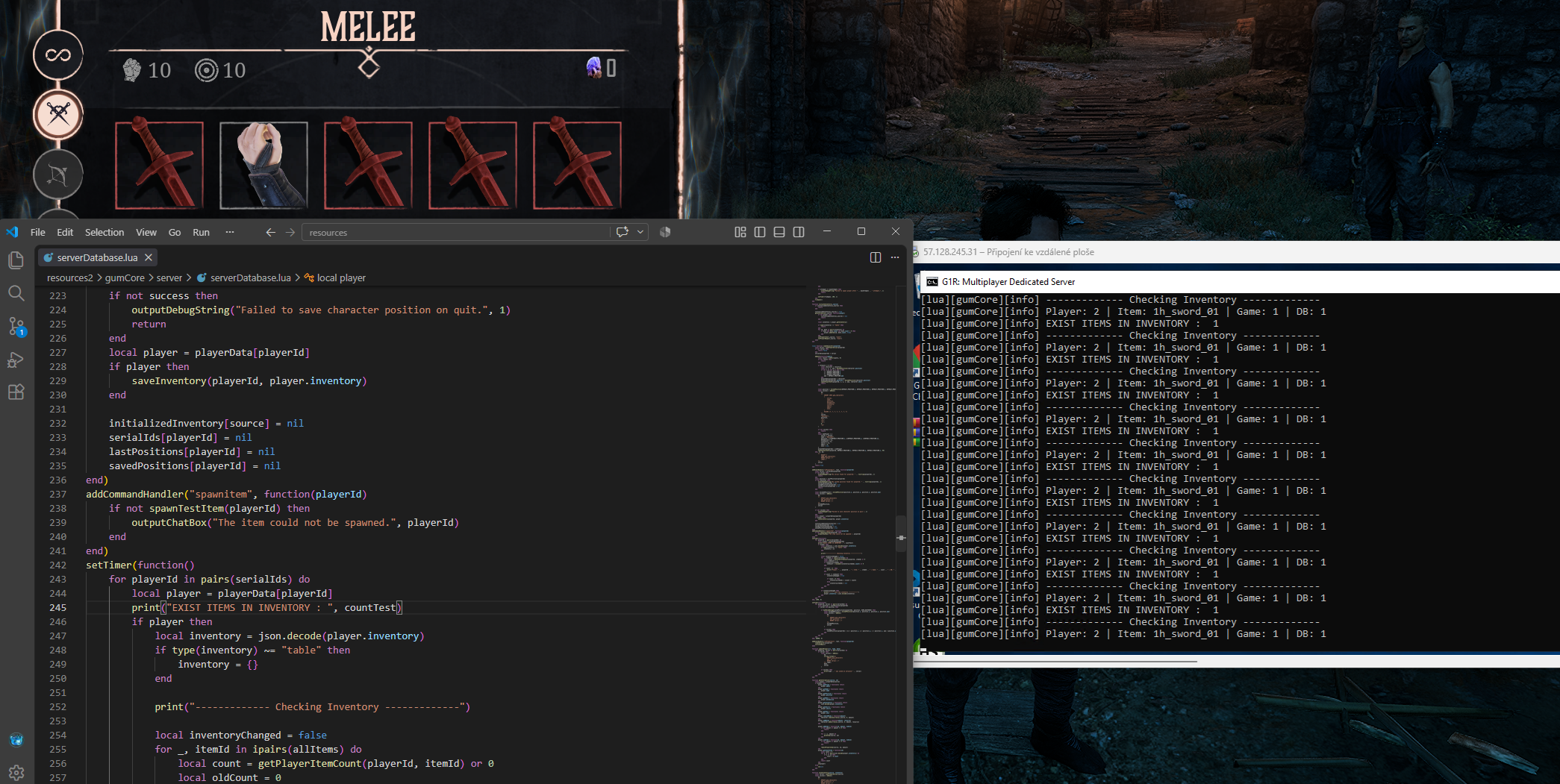This screenshot has width=1560, height=784.
Task: Open Copilot chat from the title bar
Action: [623, 232]
